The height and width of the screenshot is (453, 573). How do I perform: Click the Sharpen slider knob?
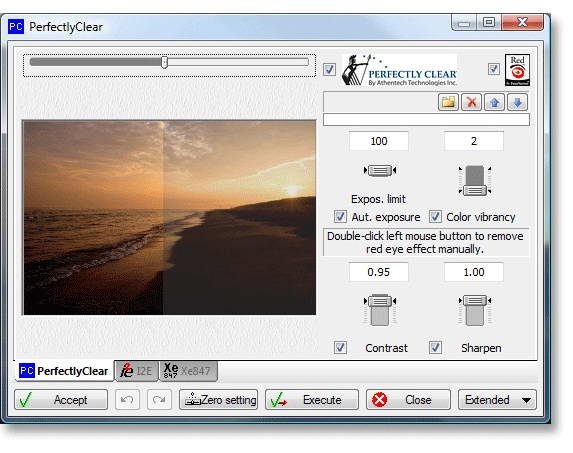click(474, 301)
